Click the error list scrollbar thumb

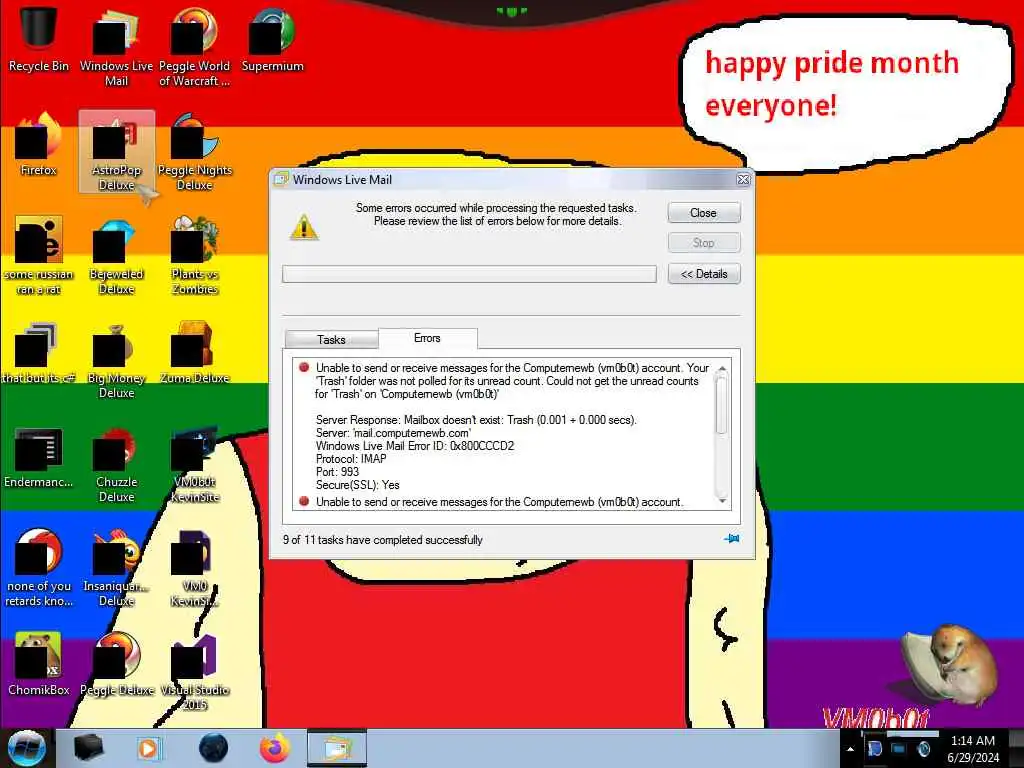tap(722, 405)
